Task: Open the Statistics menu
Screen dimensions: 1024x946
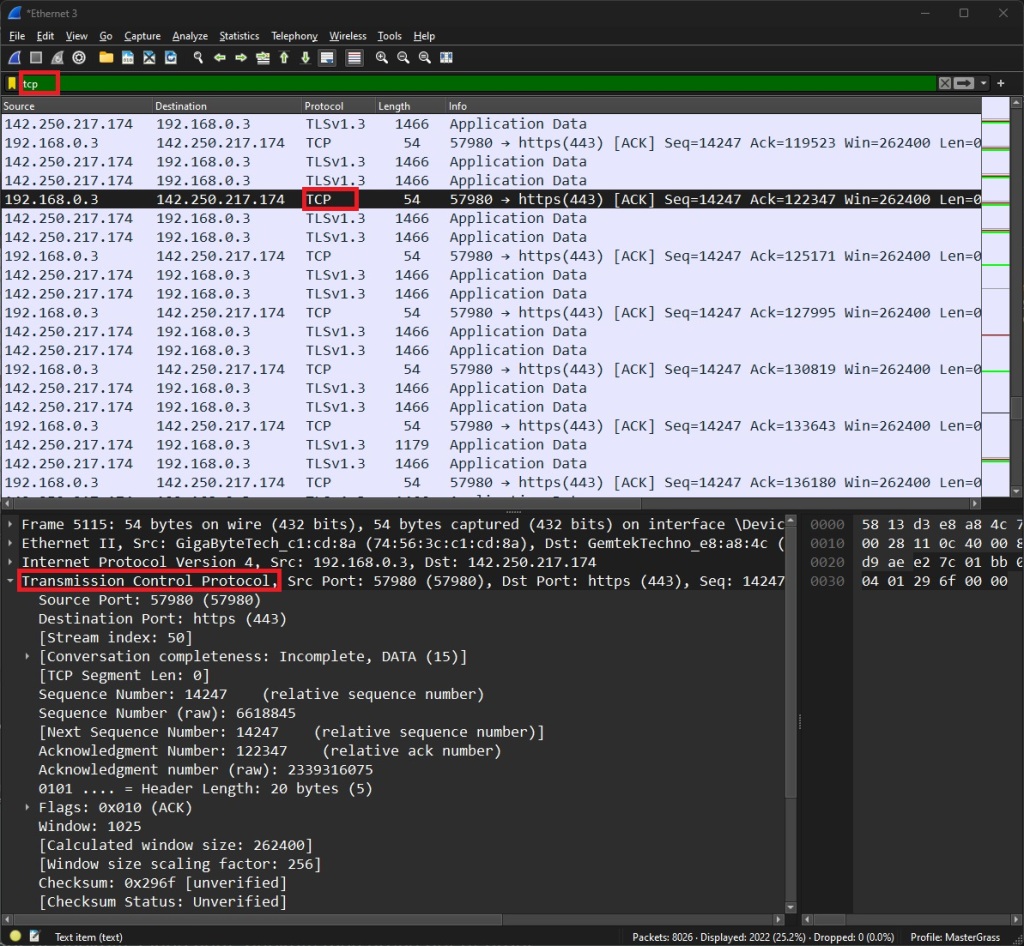Action: pos(239,36)
